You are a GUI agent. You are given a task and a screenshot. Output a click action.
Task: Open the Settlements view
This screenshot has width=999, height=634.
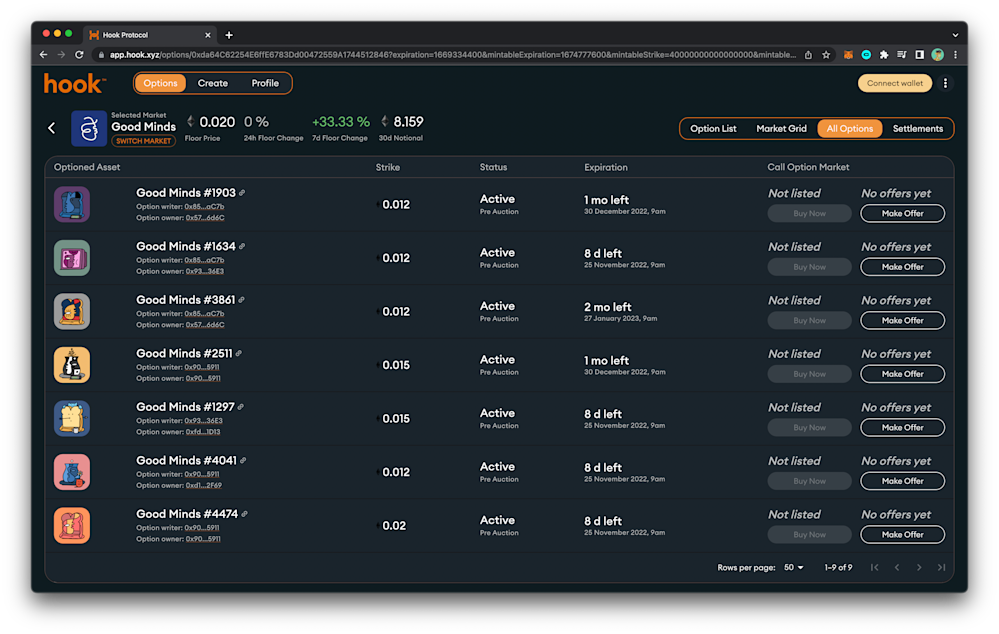(917, 129)
